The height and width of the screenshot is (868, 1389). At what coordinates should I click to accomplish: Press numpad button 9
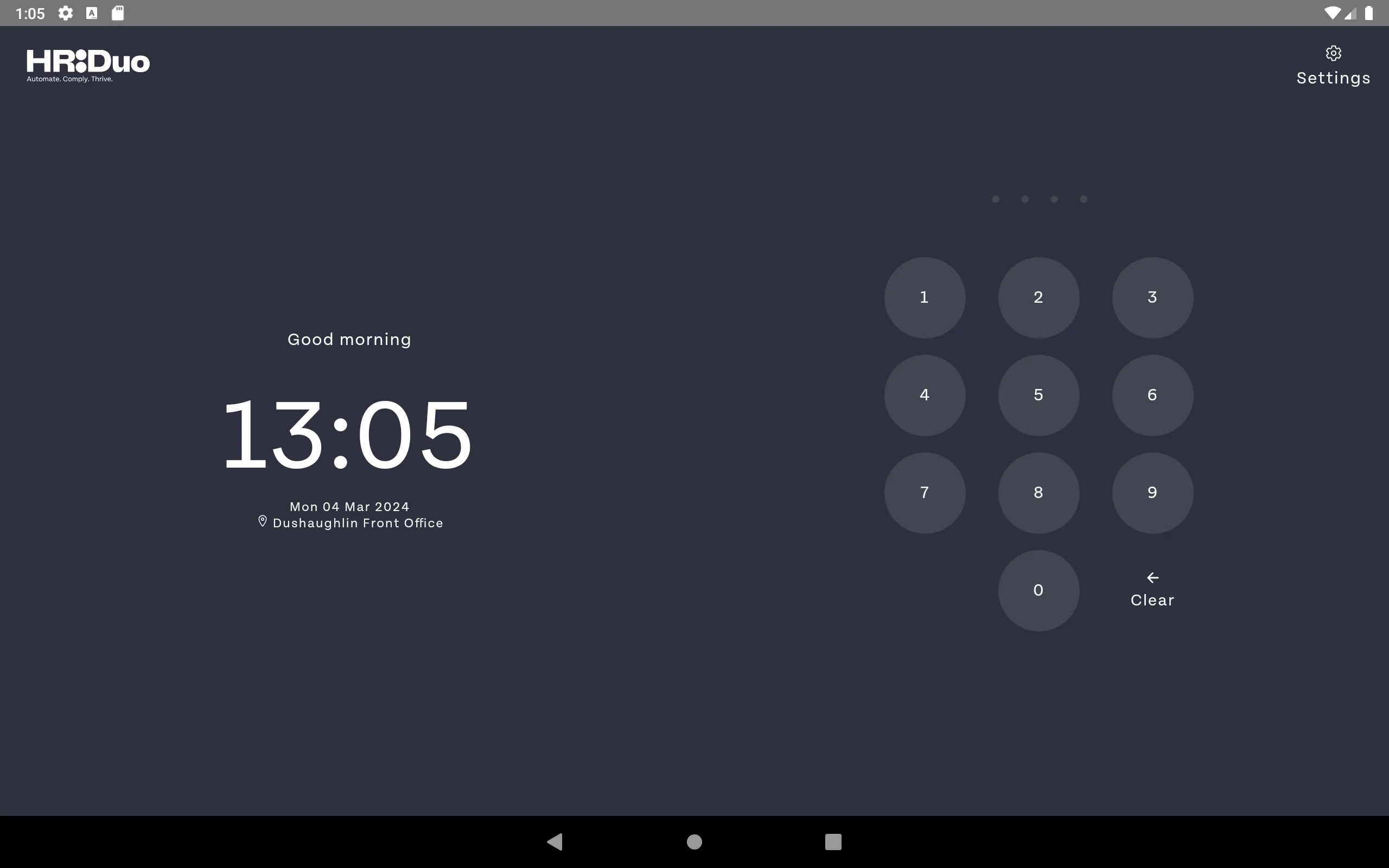[1152, 492]
